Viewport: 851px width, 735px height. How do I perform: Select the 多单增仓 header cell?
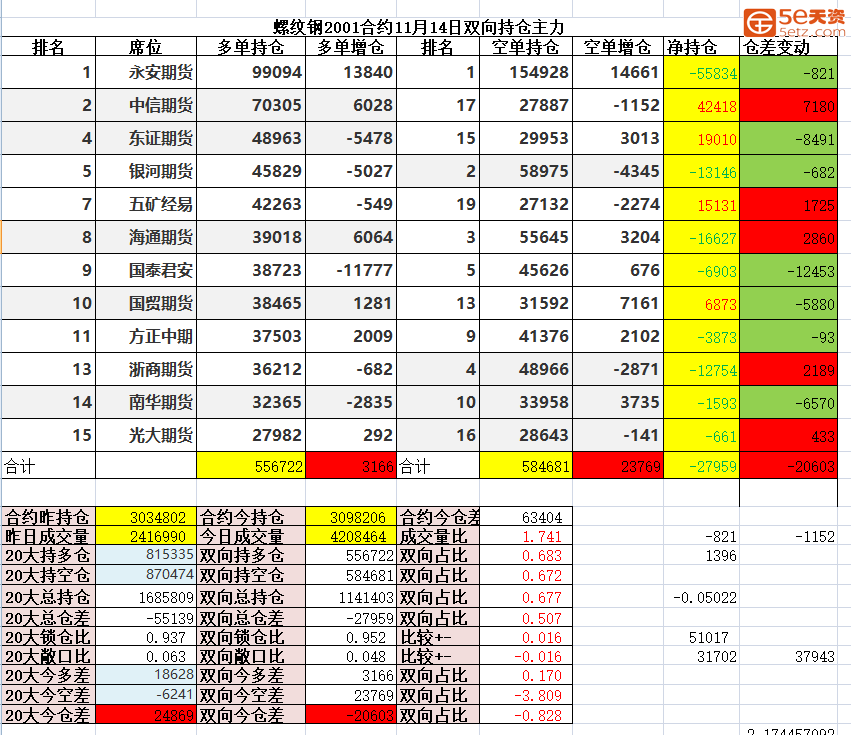pos(351,47)
